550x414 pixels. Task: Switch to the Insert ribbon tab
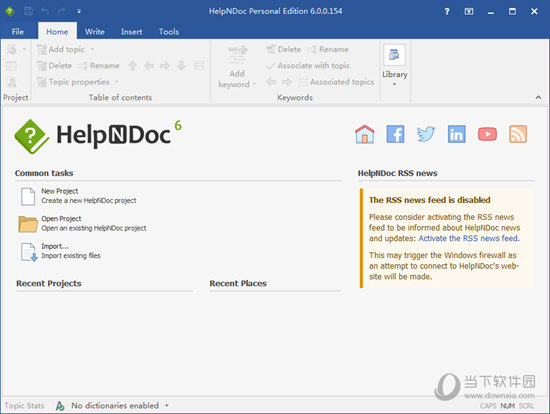132,32
